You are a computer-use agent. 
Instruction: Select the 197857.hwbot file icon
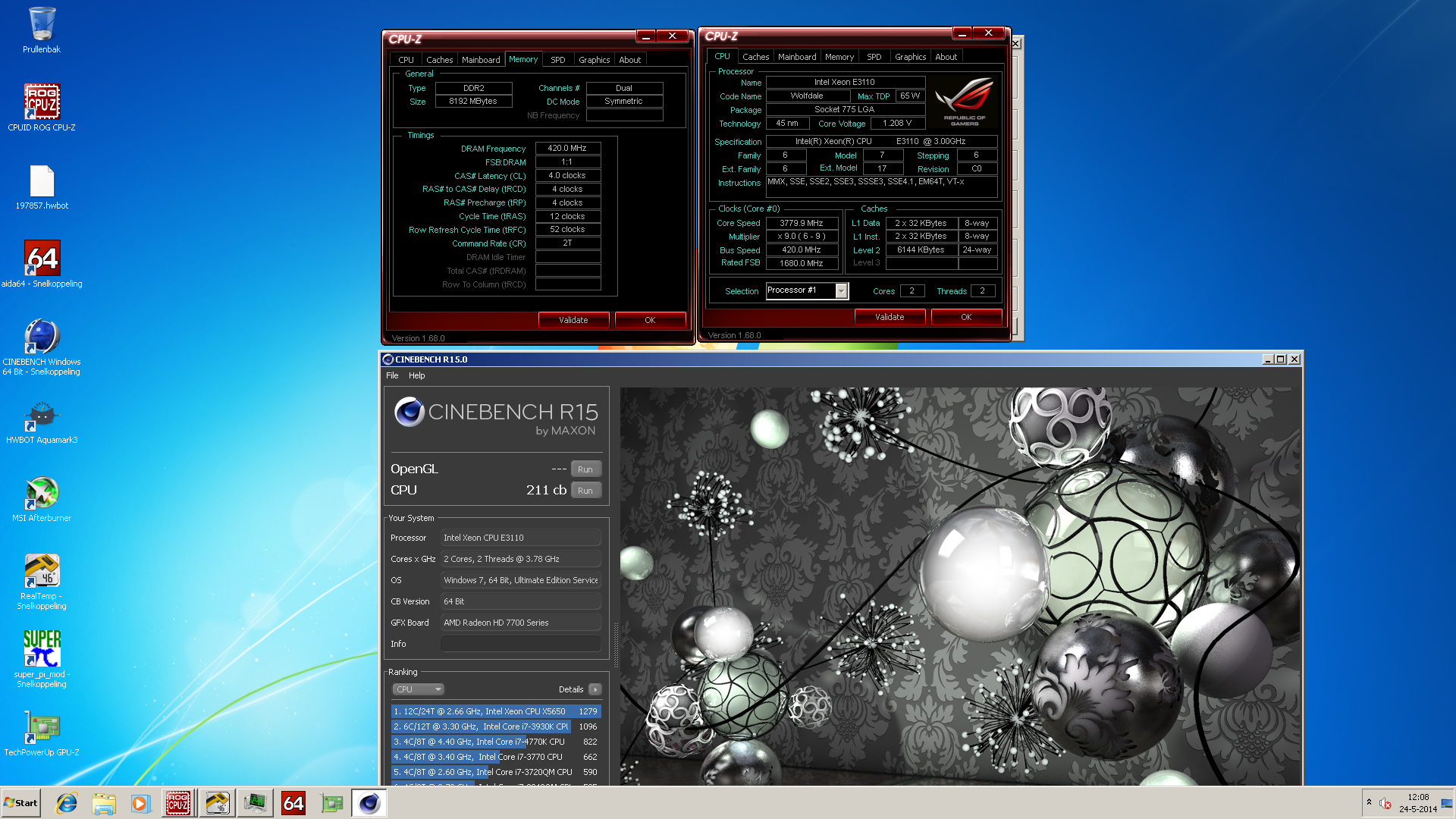pos(42,187)
